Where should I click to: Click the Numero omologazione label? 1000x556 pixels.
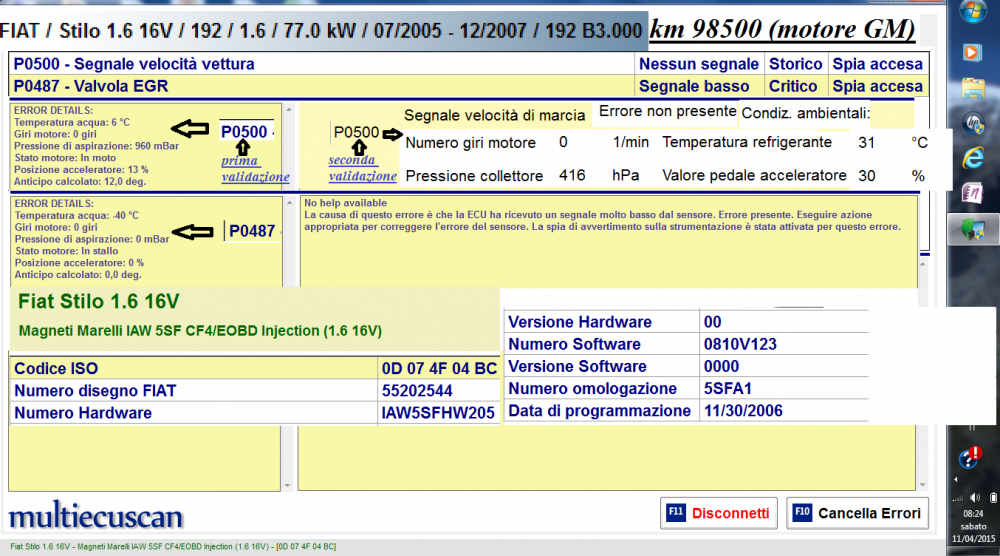pos(592,389)
